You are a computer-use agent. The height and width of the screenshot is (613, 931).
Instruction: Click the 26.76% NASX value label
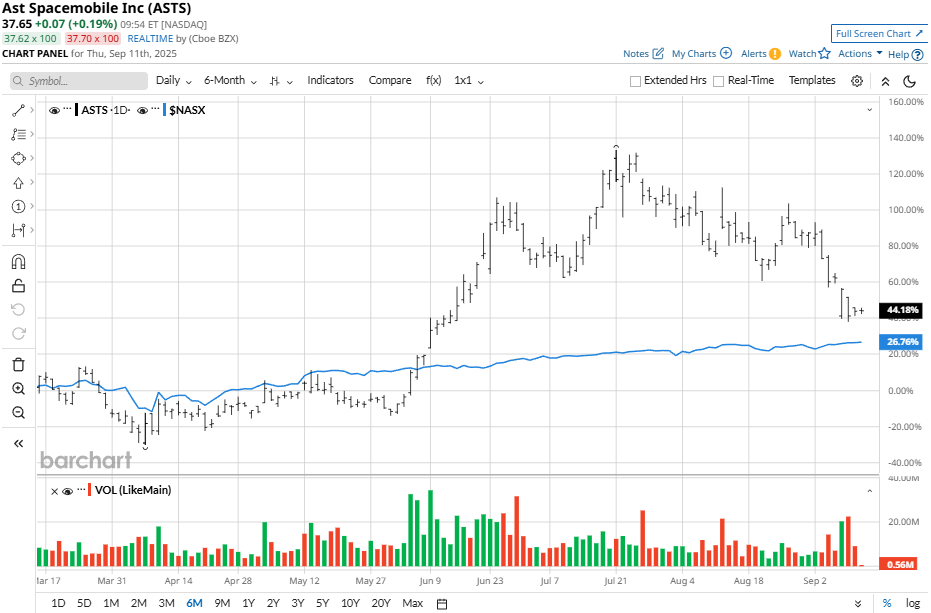point(901,342)
